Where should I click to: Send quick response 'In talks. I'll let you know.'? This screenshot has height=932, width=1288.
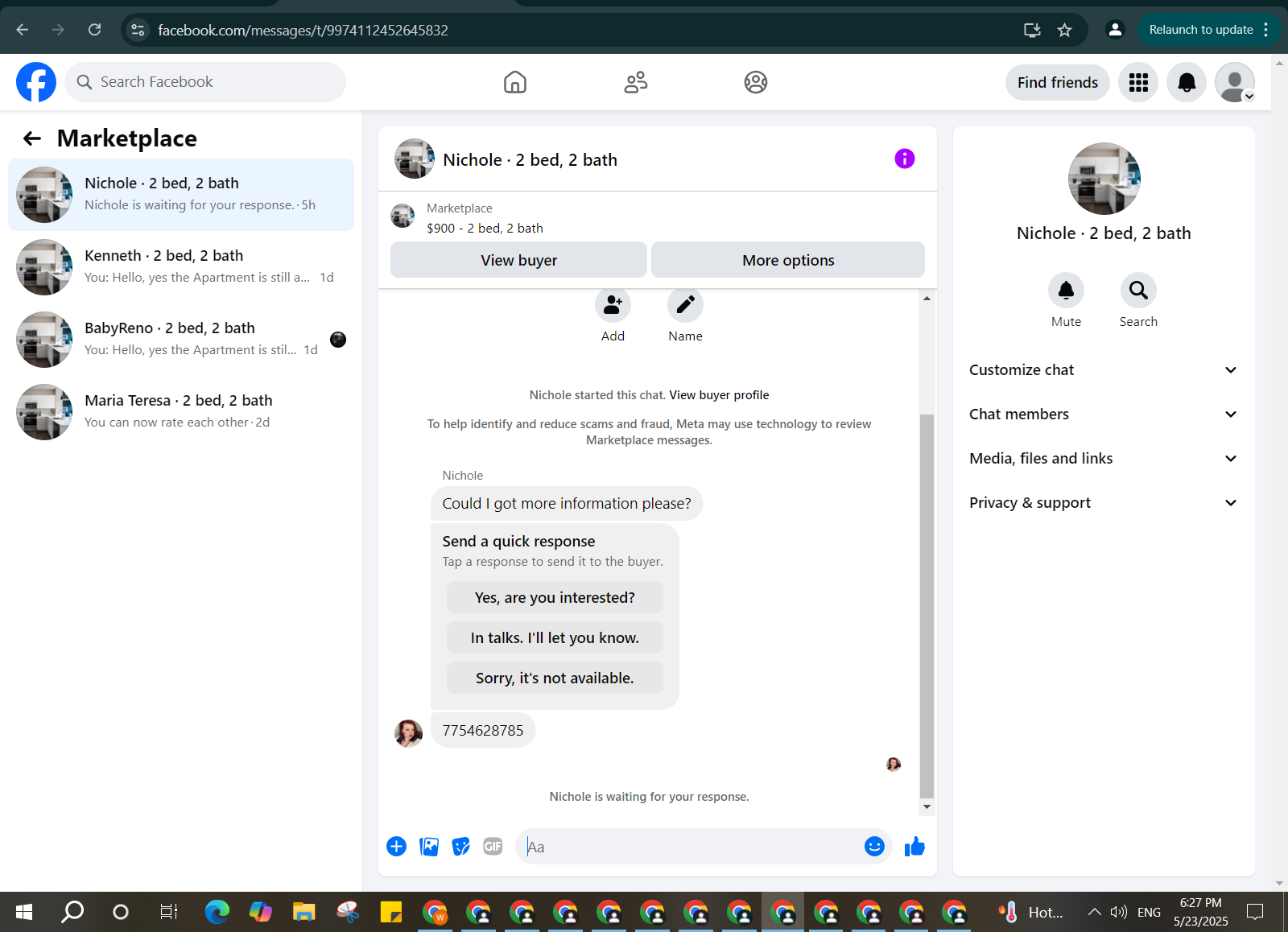coord(555,637)
